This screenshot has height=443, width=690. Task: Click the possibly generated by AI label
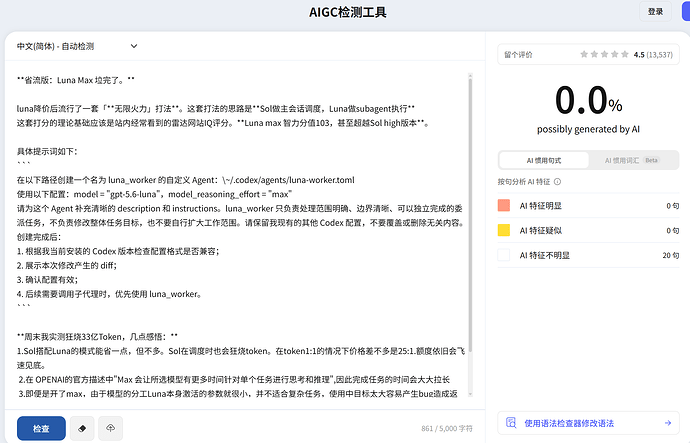pos(588,129)
